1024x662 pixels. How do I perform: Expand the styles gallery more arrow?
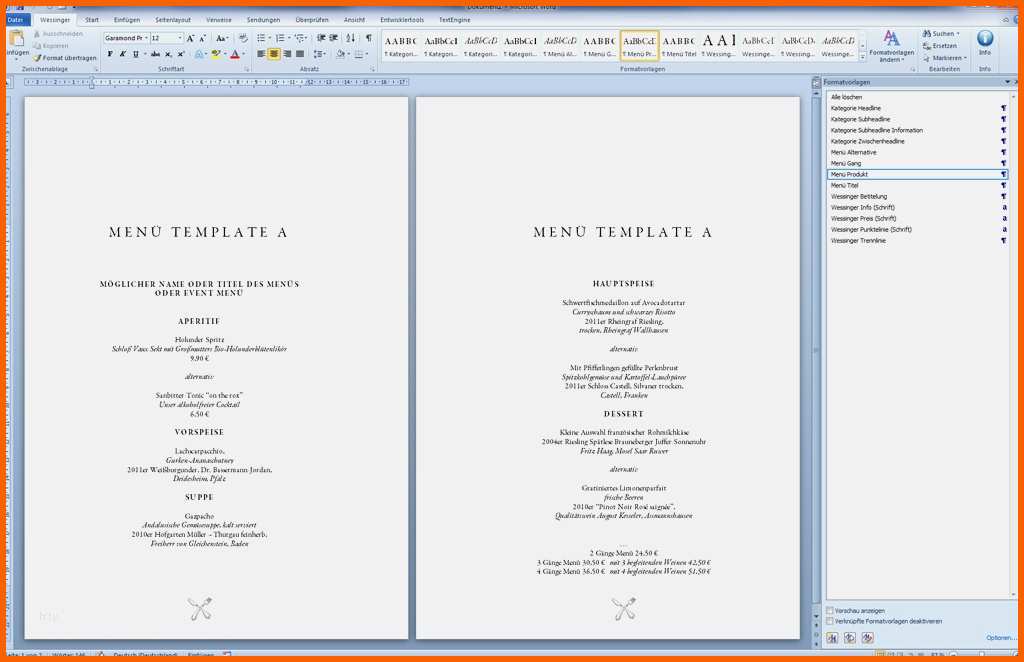(x=861, y=57)
